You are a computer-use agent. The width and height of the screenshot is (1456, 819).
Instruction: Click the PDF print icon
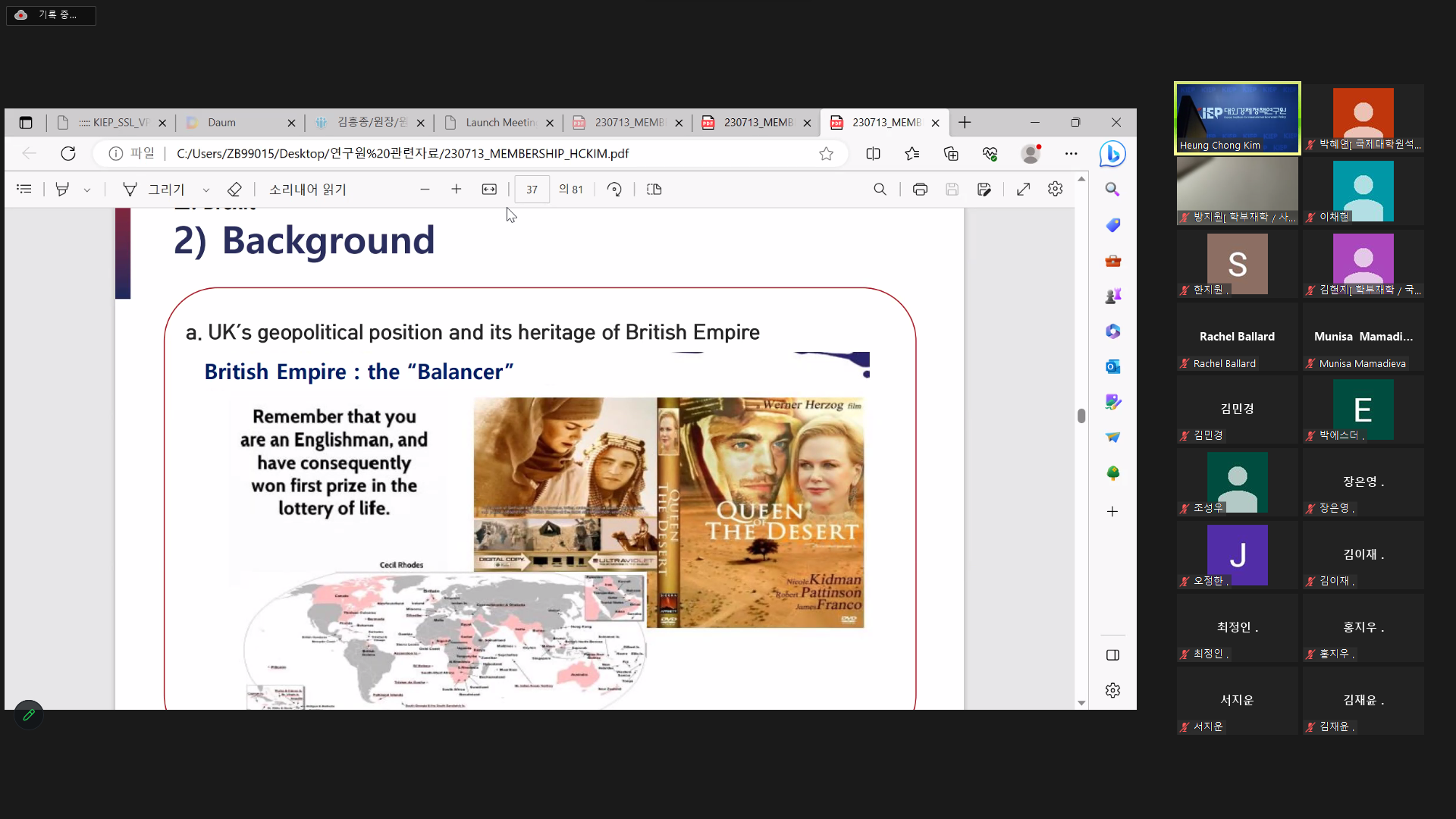pos(920,190)
